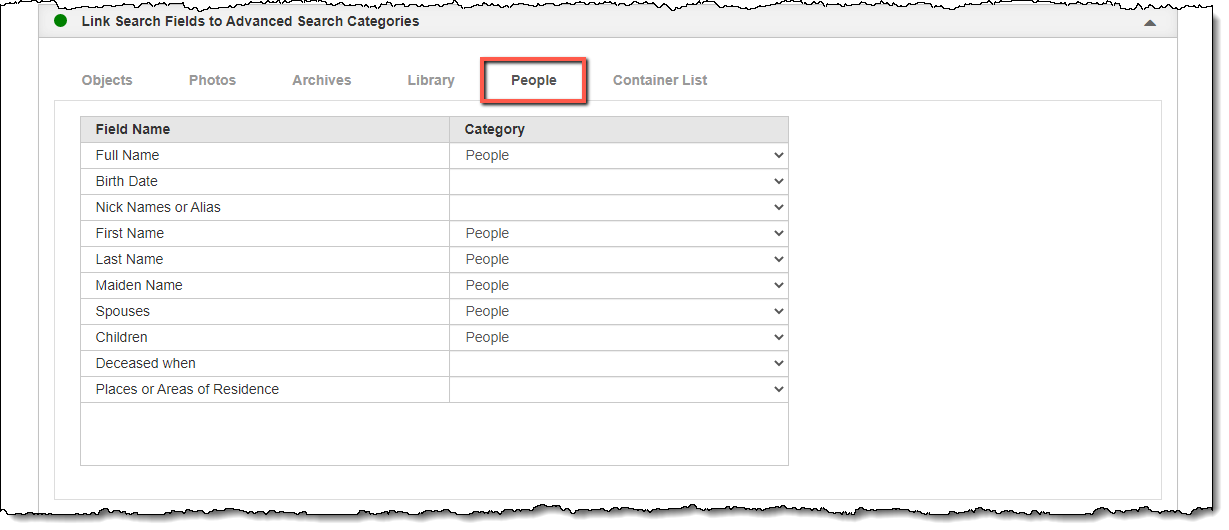The width and height of the screenshot is (1229, 530).
Task: Expand Places or Areas of Residence dropdown
Action: (x=619, y=389)
